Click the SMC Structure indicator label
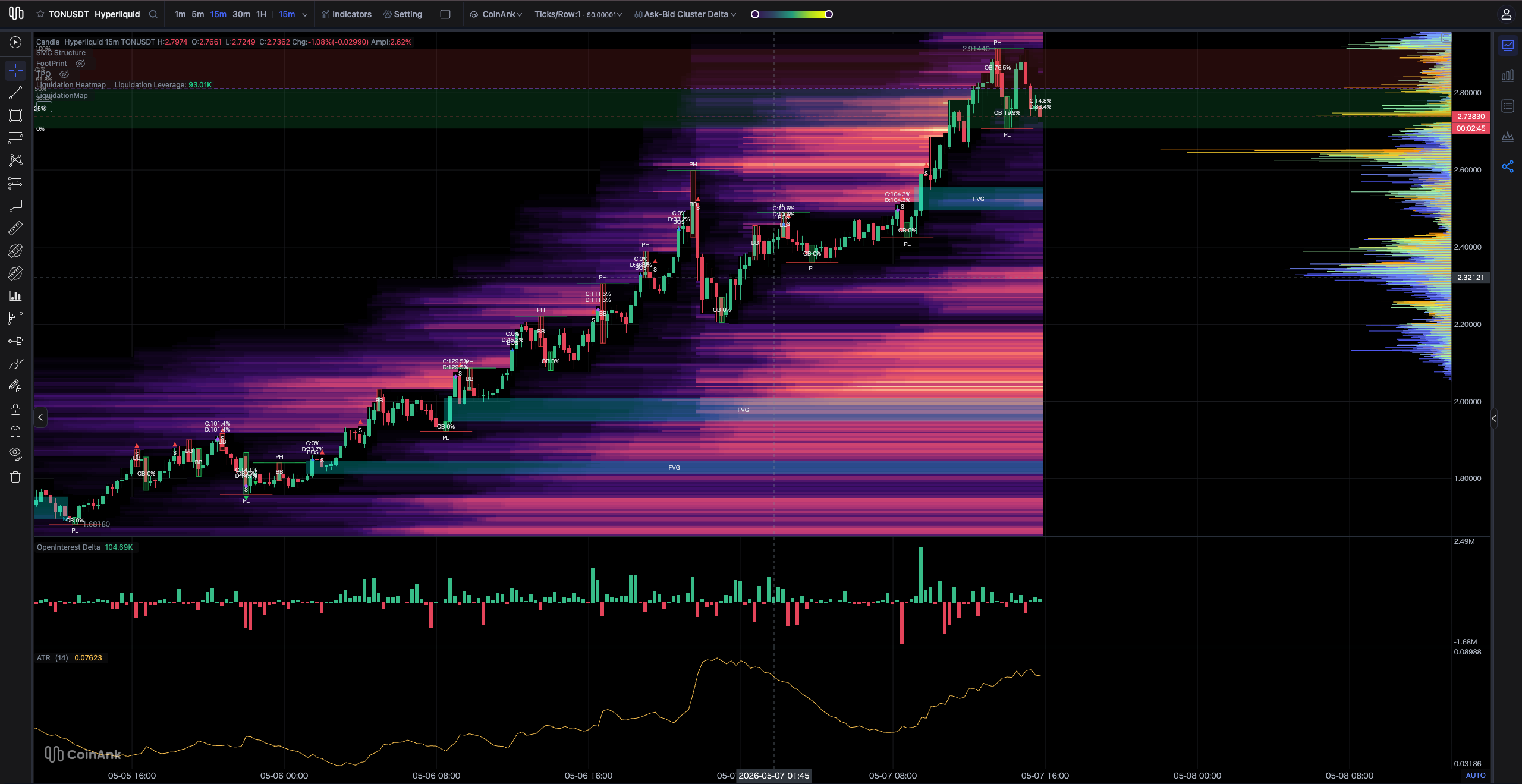This screenshot has width=1522, height=784. 61,53
